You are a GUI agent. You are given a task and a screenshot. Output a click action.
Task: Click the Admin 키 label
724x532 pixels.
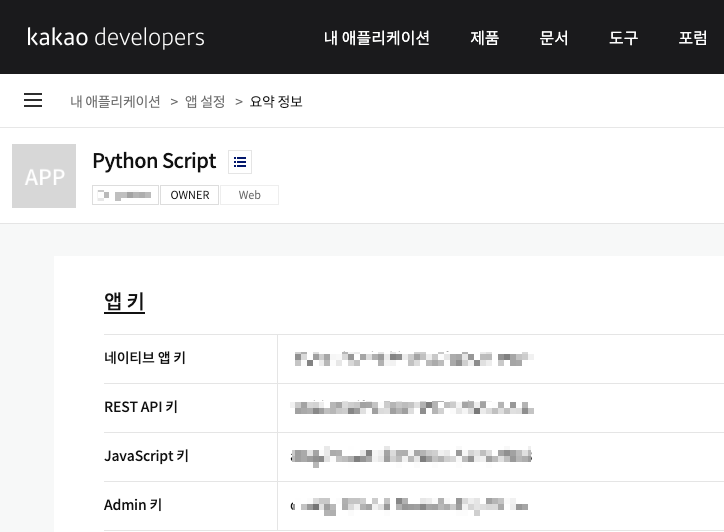(x=133, y=505)
